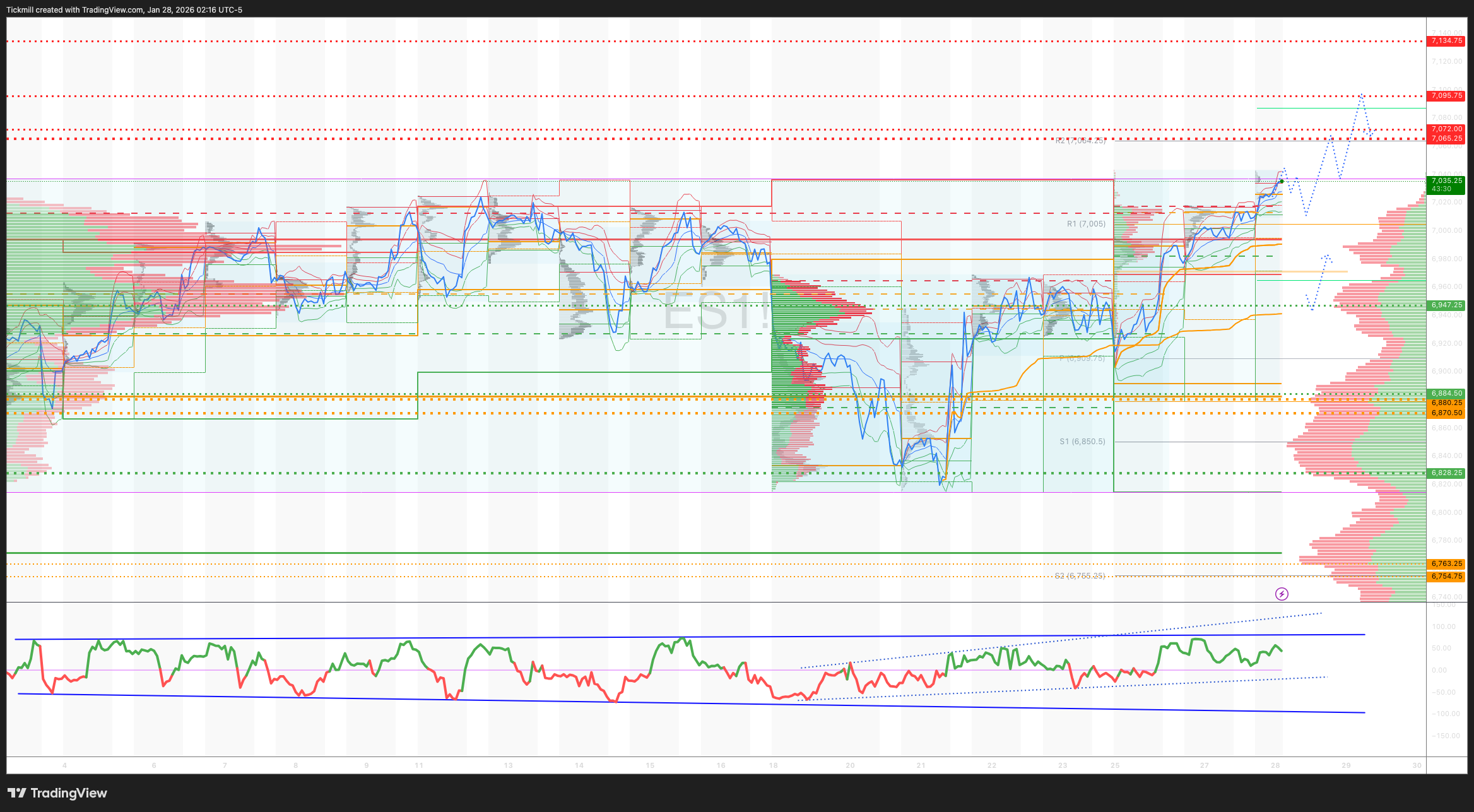Click date 18 on the time axis
The width and height of the screenshot is (1474, 812).
[773, 765]
